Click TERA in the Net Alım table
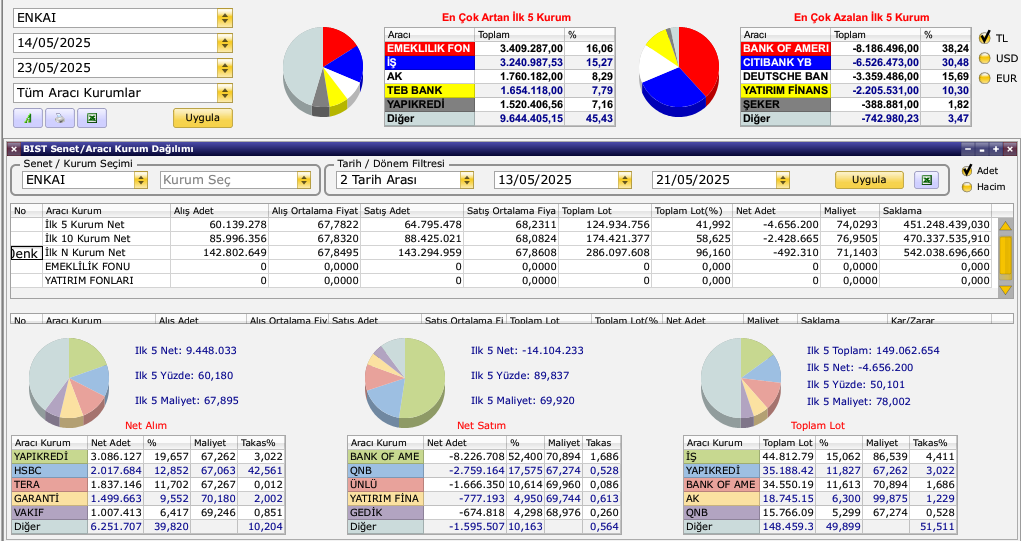The image size is (1021, 541). [49, 484]
